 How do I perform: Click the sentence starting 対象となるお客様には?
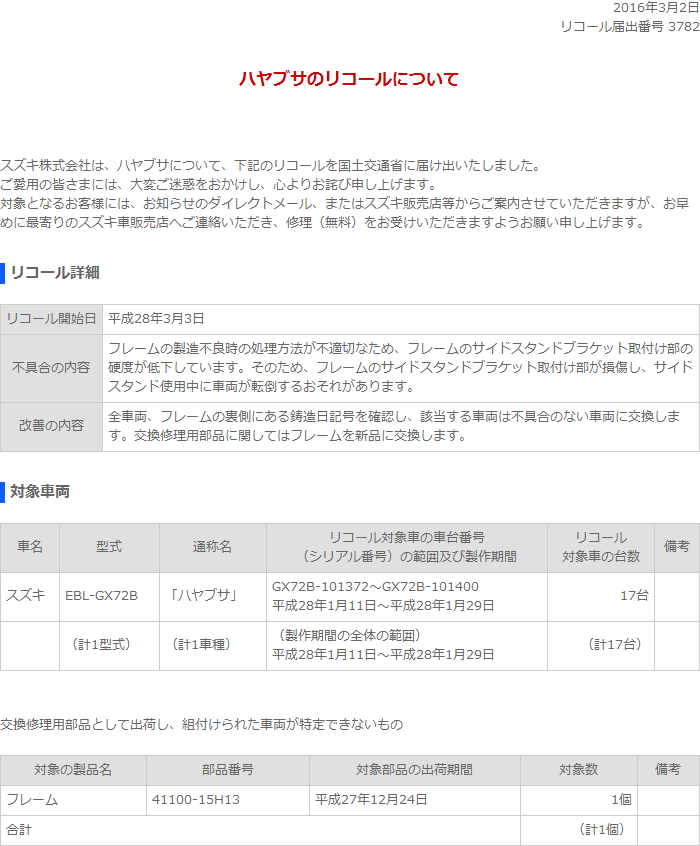[344, 213]
